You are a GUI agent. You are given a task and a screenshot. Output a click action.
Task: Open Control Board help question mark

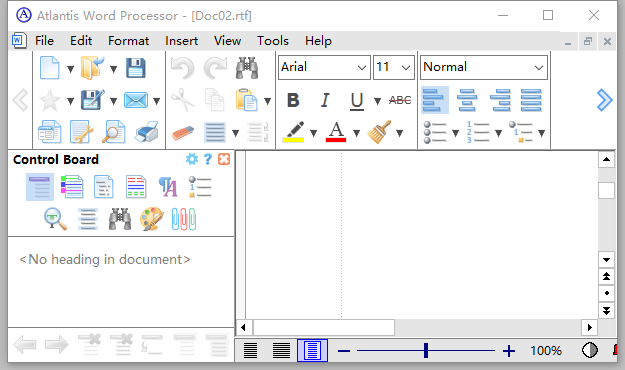(x=208, y=159)
